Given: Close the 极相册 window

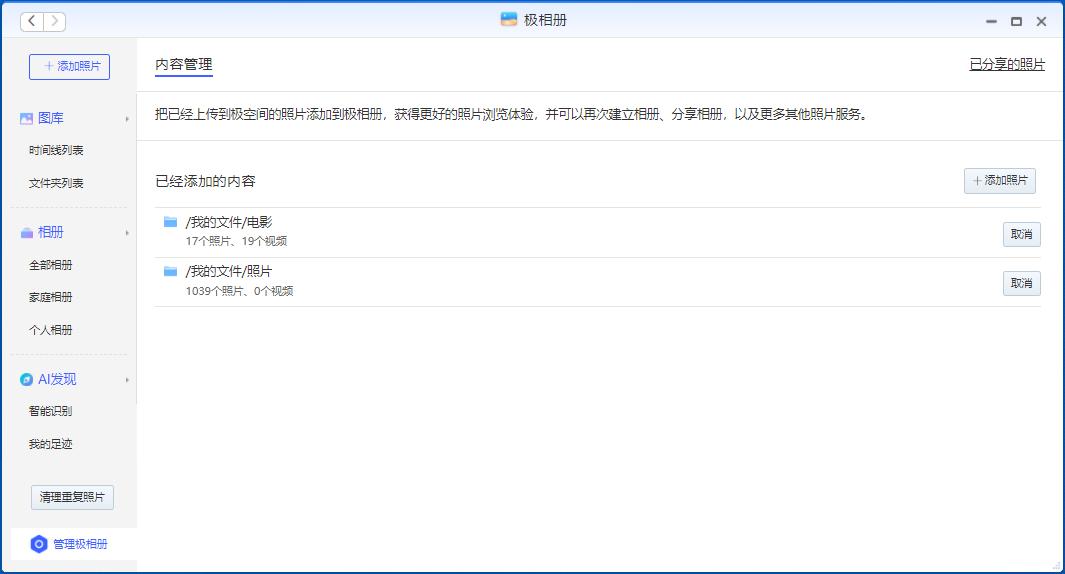Looking at the screenshot, I should tap(1041, 22).
